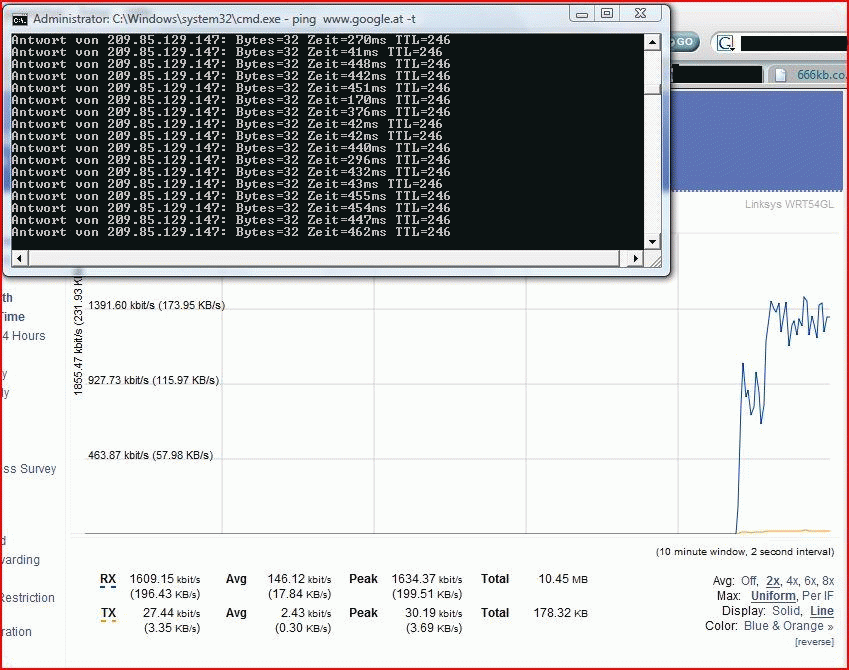
Task: Click the RX average value 146.12 kbit/s
Action: tap(299, 579)
